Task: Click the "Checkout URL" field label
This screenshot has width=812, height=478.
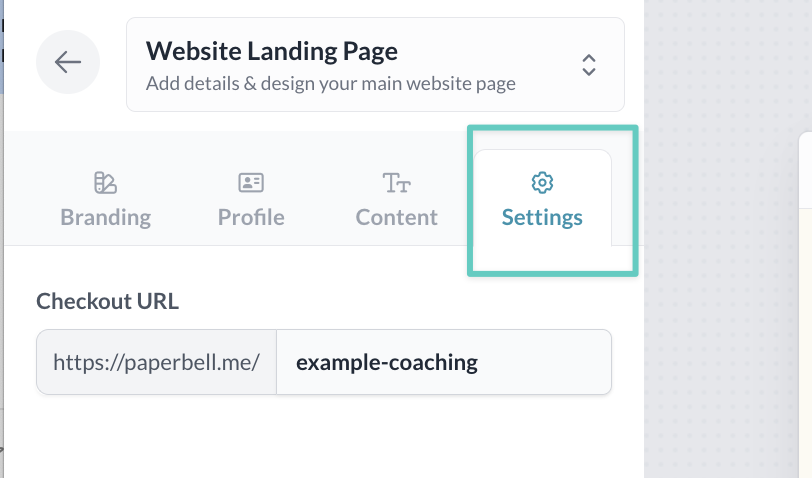Action: pyautogui.click(x=107, y=301)
